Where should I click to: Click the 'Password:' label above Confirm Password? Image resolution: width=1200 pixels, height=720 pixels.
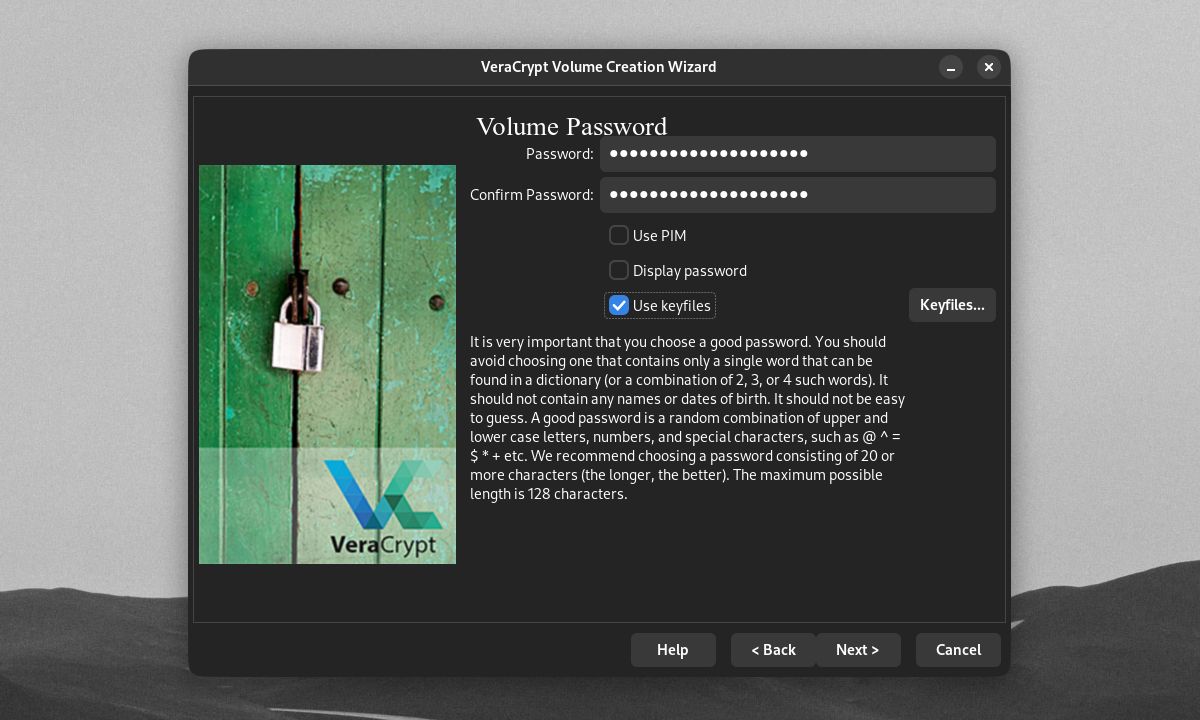(x=560, y=154)
